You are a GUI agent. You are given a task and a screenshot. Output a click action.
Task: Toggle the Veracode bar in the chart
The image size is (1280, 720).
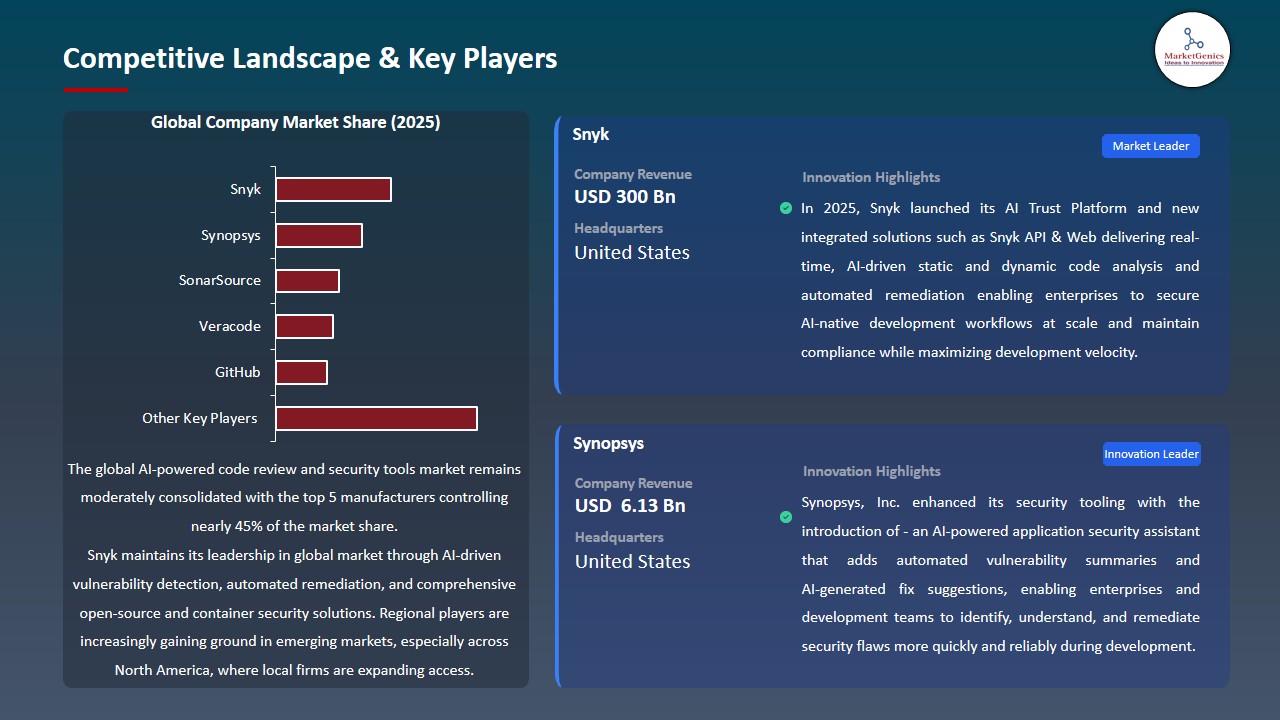click(x=305, y=326)
